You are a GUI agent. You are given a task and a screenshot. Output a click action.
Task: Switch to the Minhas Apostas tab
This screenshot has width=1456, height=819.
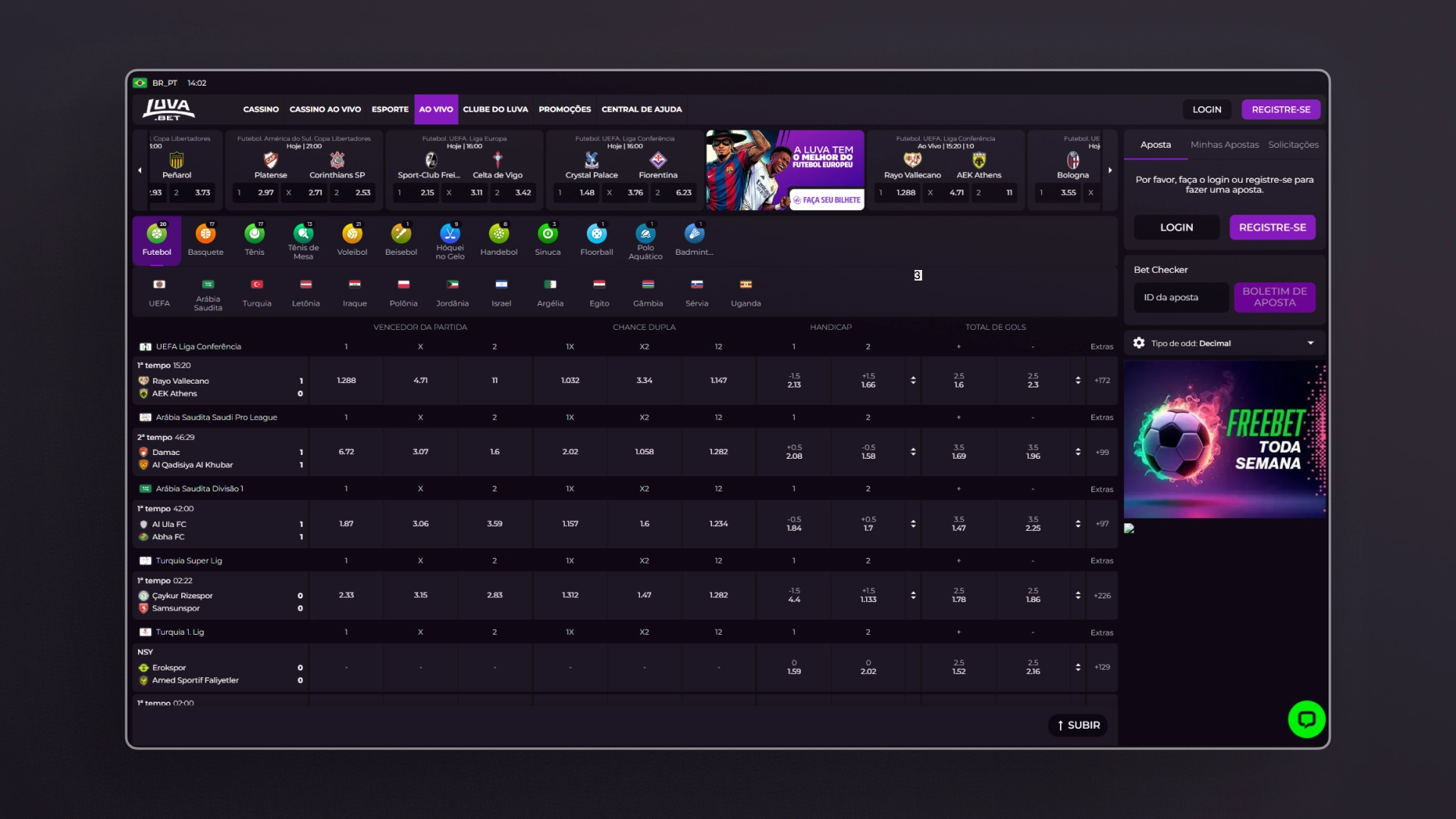pos(1224,145)
